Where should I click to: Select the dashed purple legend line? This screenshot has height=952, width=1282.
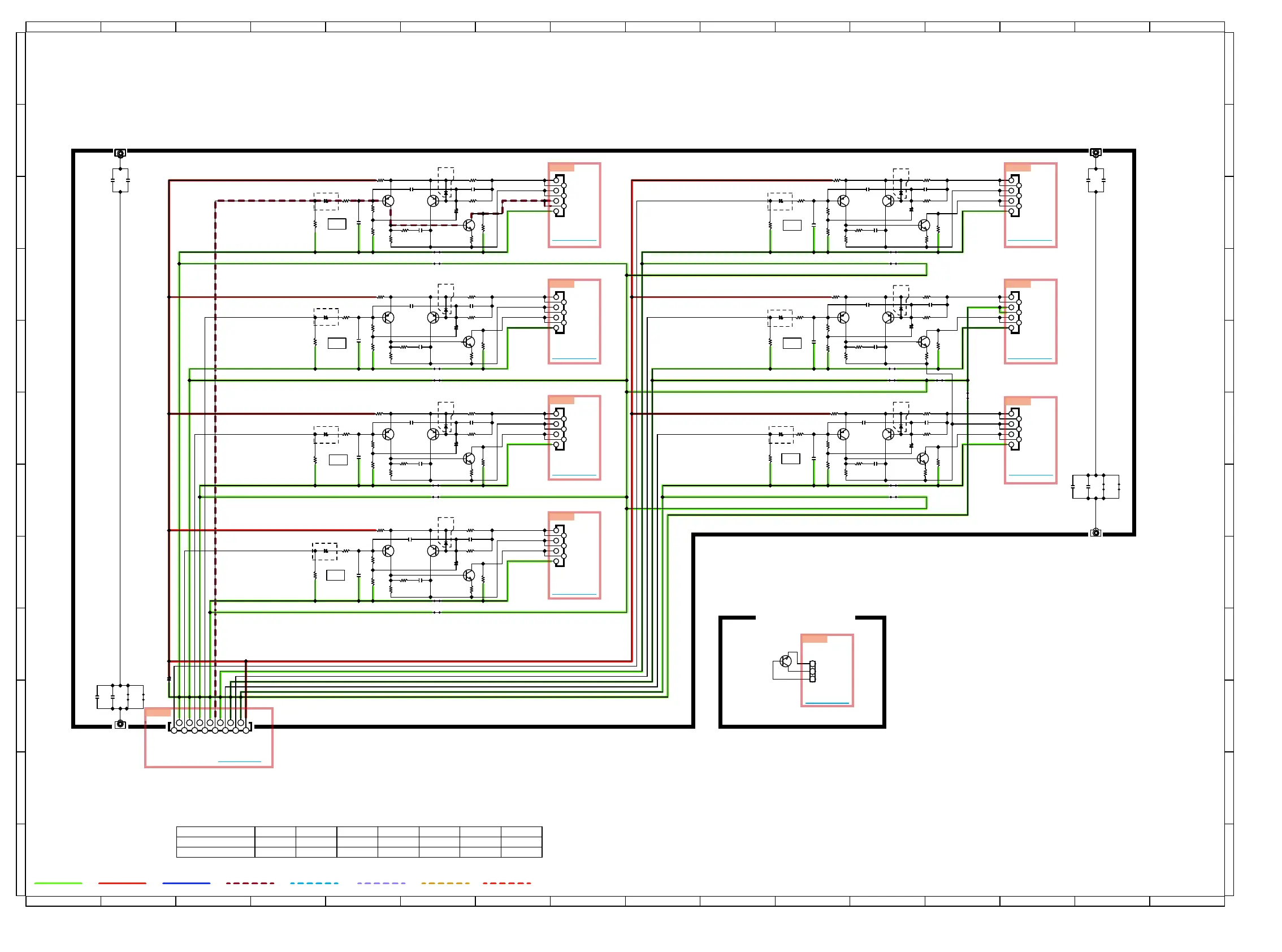pyautogui.click(x=381, y=883)
